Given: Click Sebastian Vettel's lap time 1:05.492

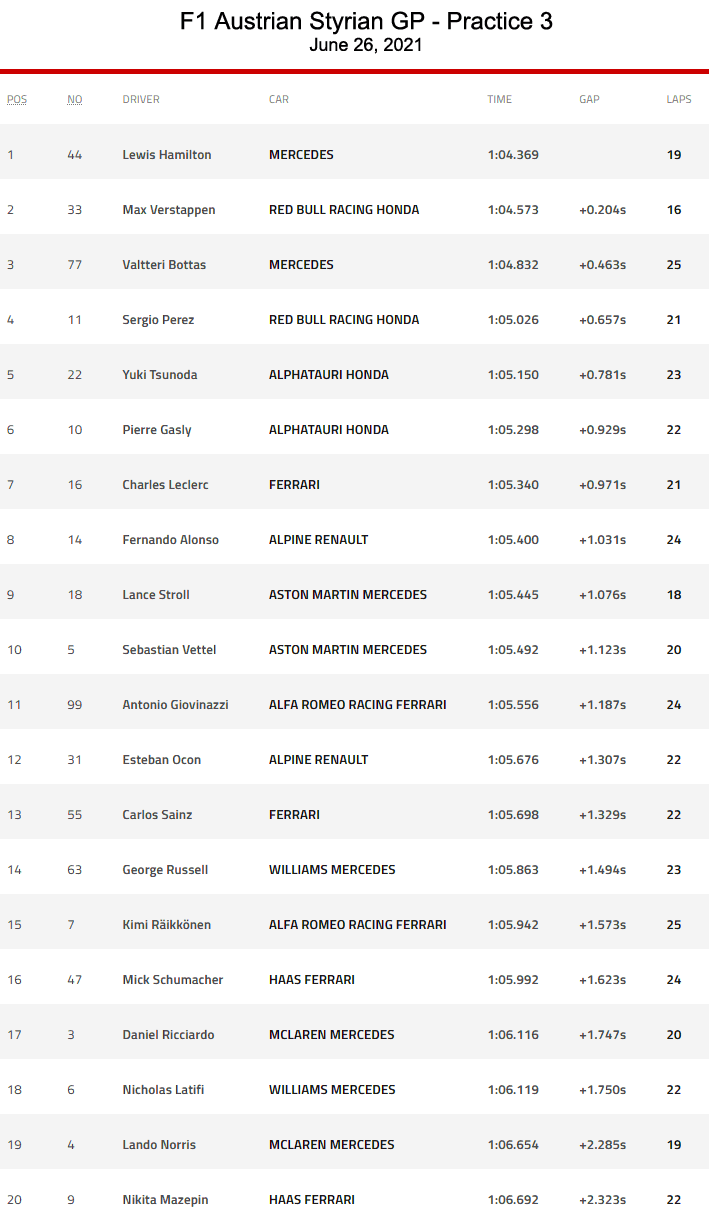Looking at the screenshot, I should 513,650.
